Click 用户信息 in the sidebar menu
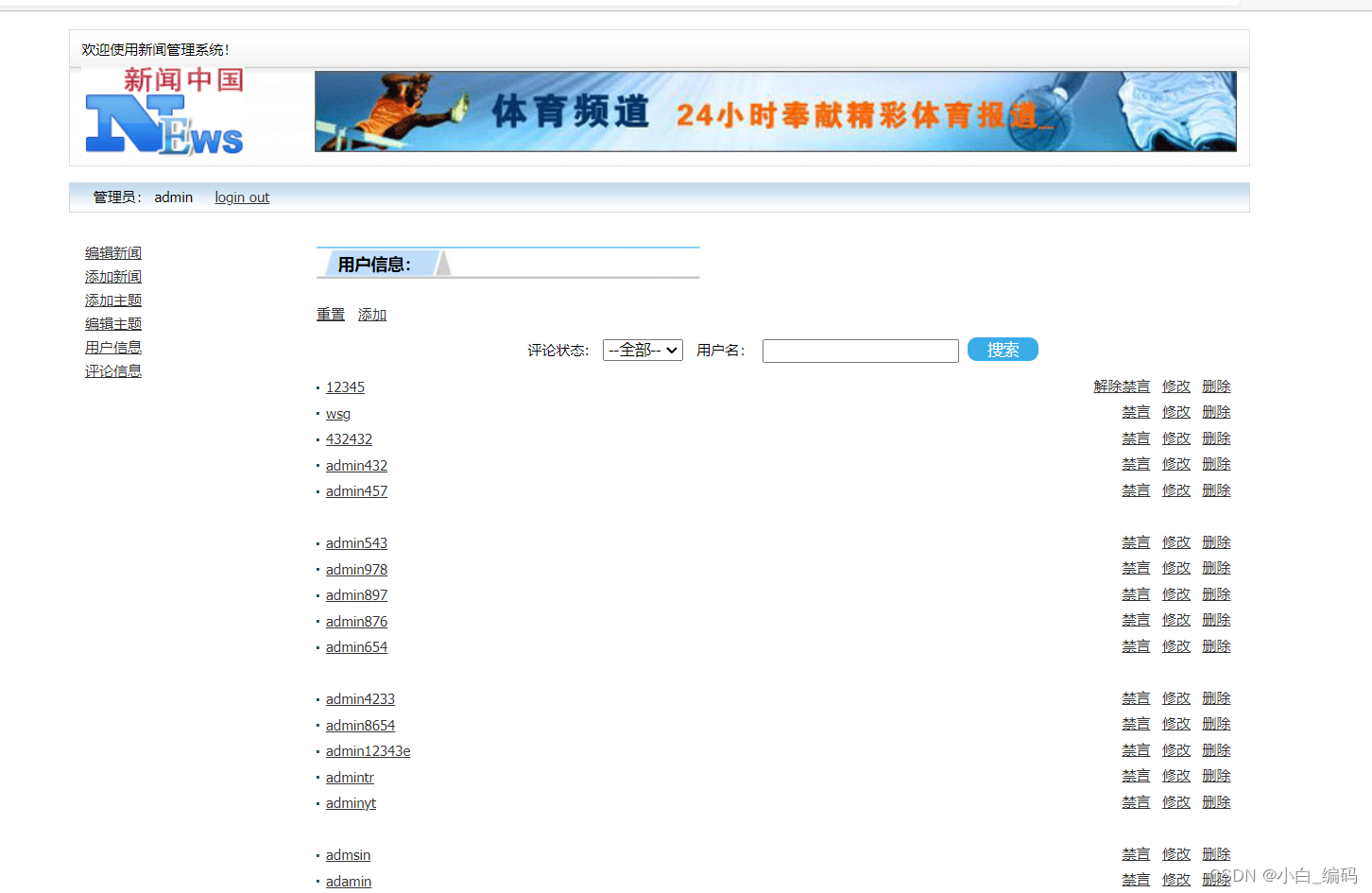Screen dimensions: 1372x893 pos(112,347)
